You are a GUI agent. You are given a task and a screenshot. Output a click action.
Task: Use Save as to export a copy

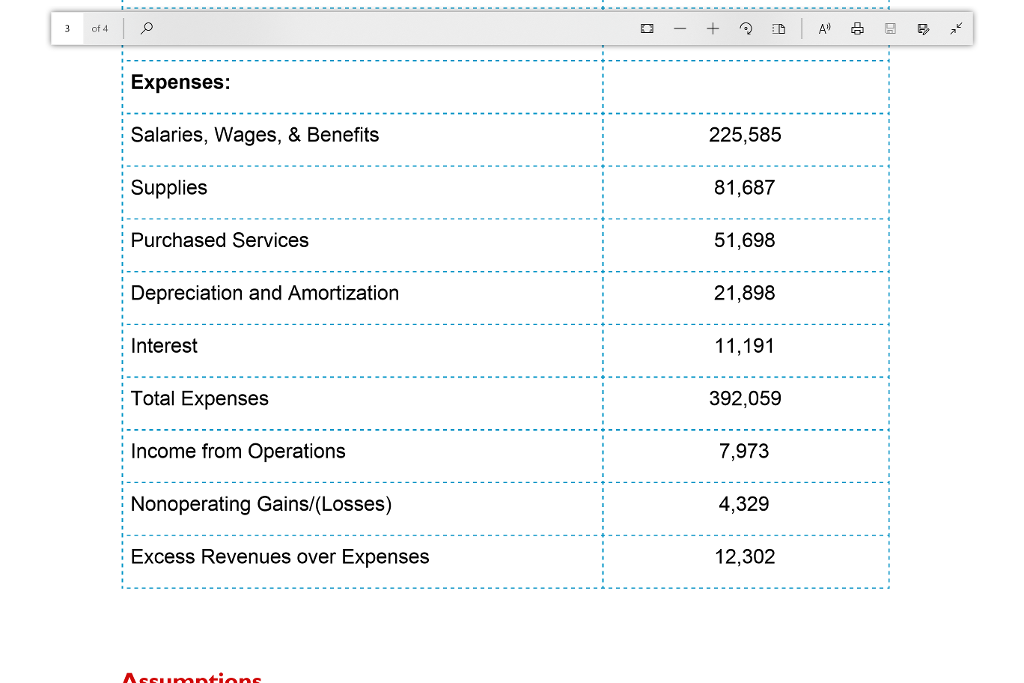[x=923, y=28]
